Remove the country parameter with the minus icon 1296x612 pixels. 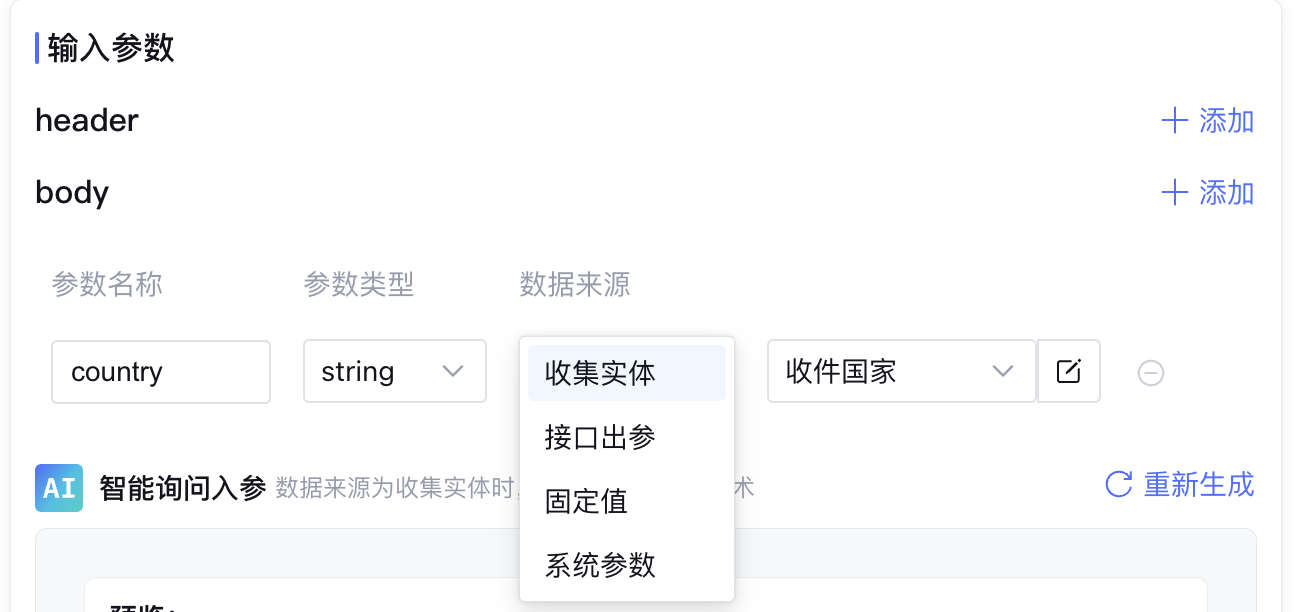(x=1151, y=373)
